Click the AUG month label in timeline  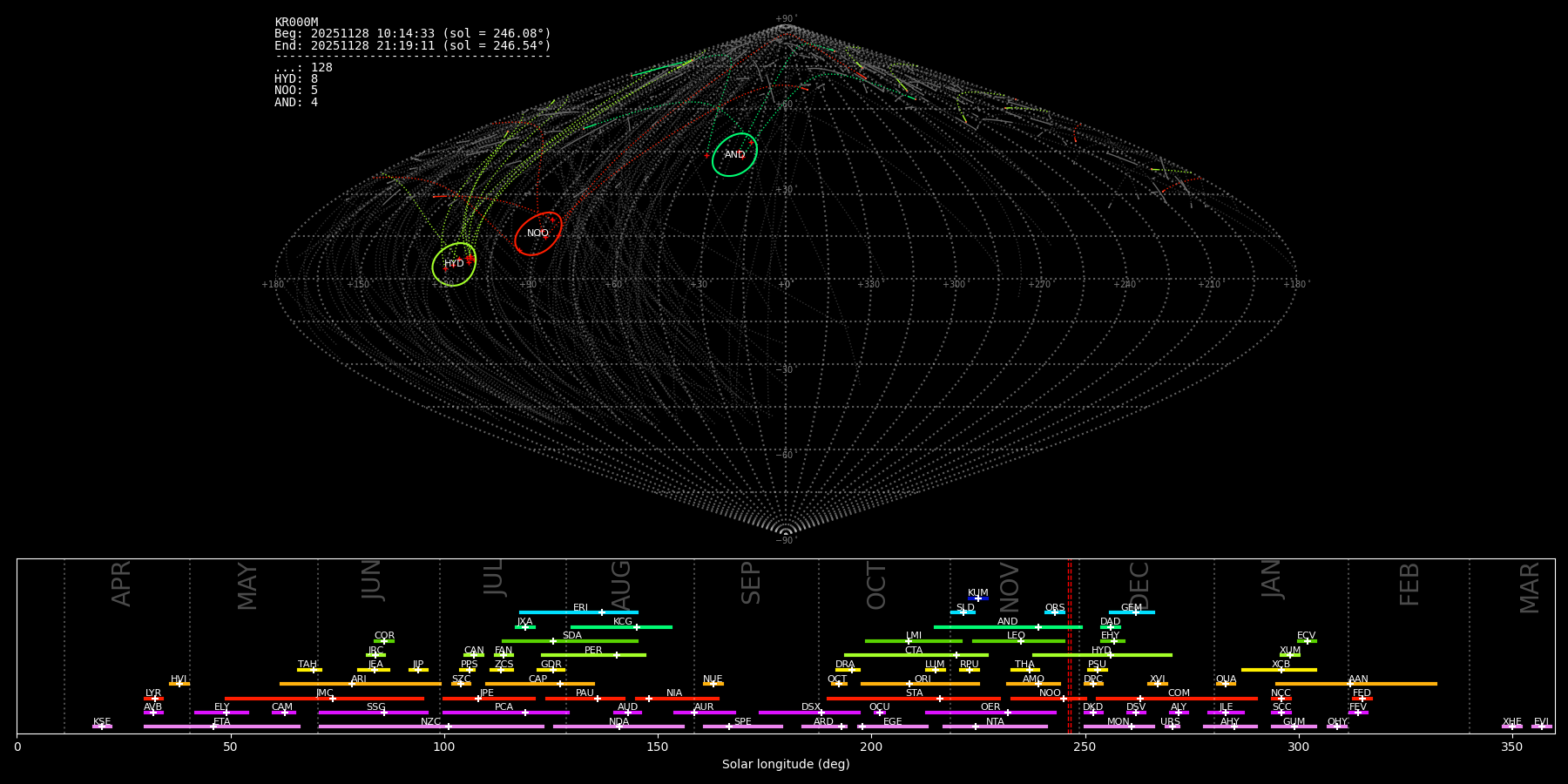point(621,584)
